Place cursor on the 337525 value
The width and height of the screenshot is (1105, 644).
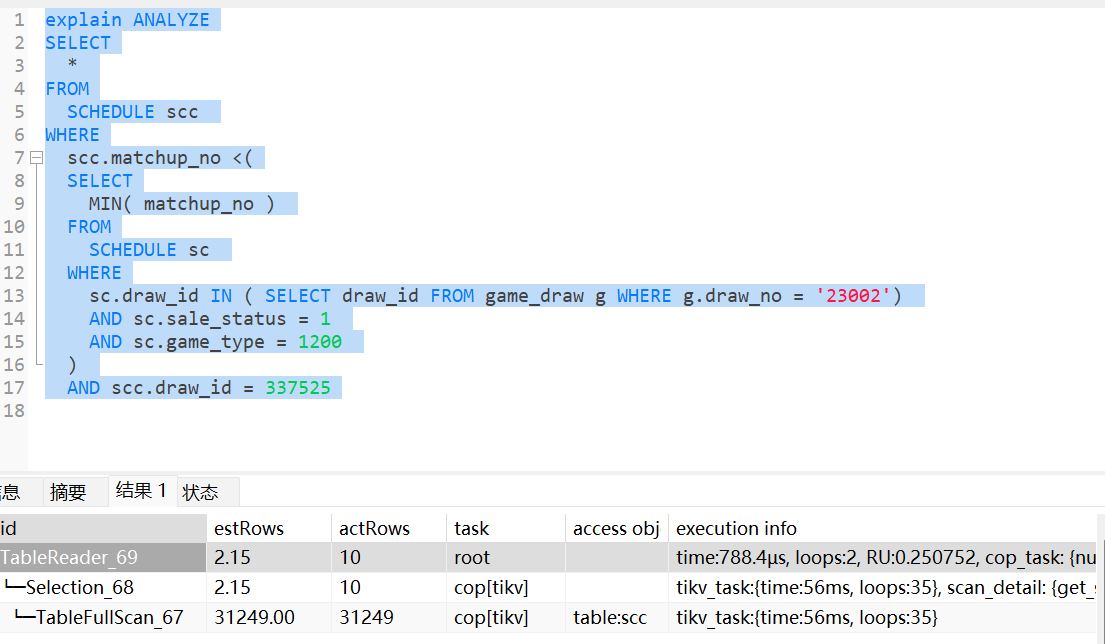point(297,388)
